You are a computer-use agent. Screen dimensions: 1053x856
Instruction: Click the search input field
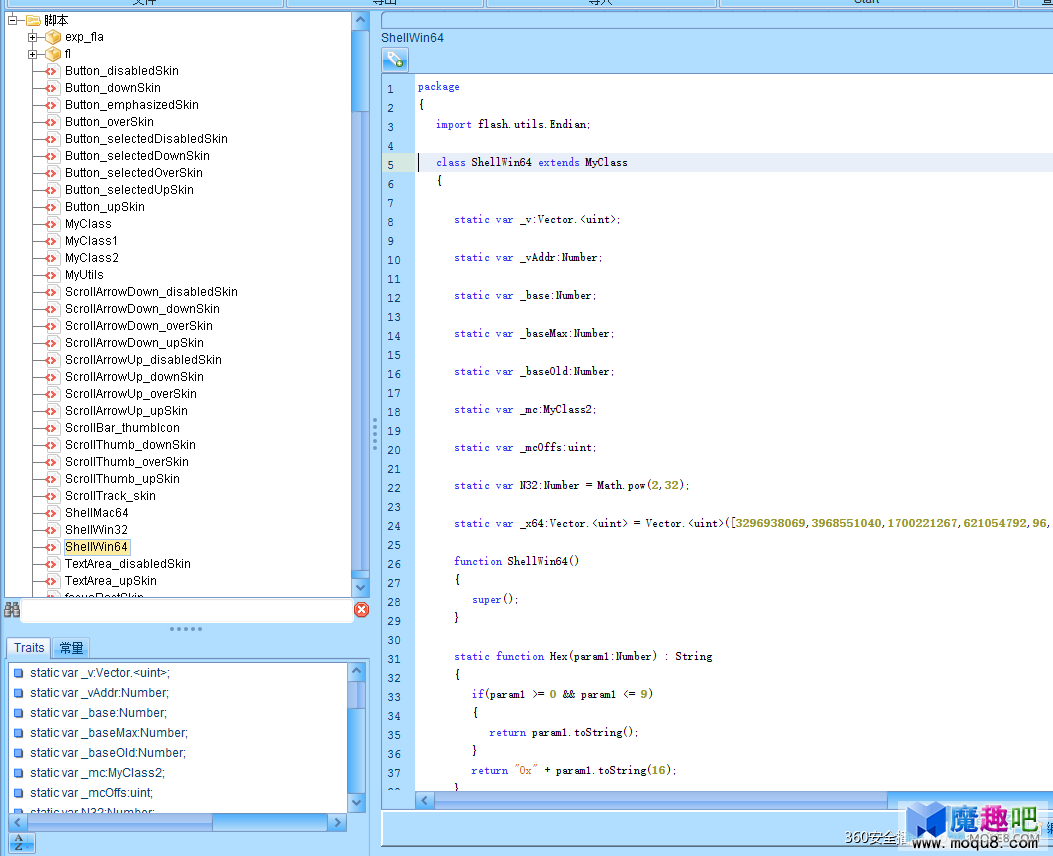click(187, 610)
